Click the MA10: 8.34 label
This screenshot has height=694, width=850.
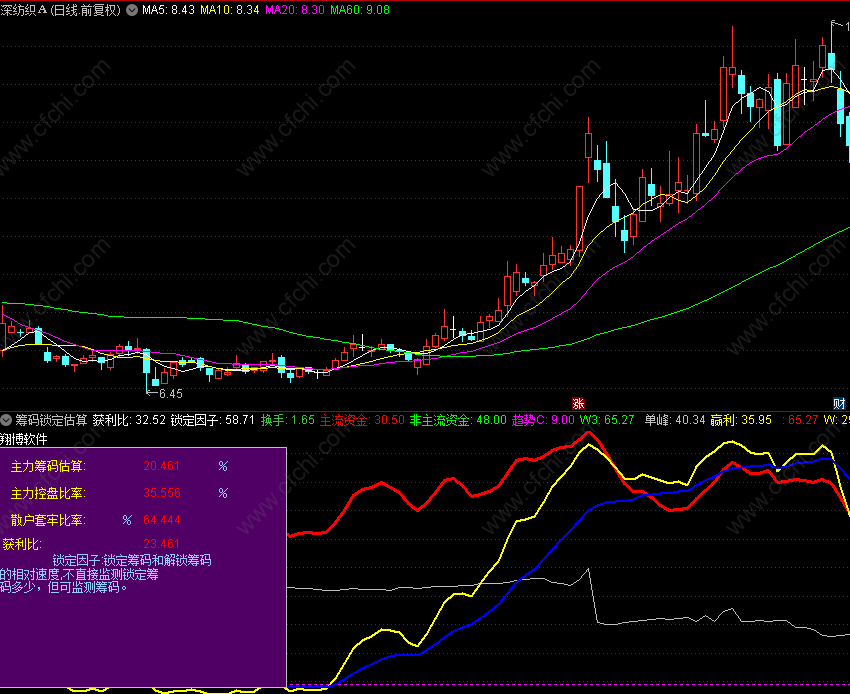coord(230,10)
